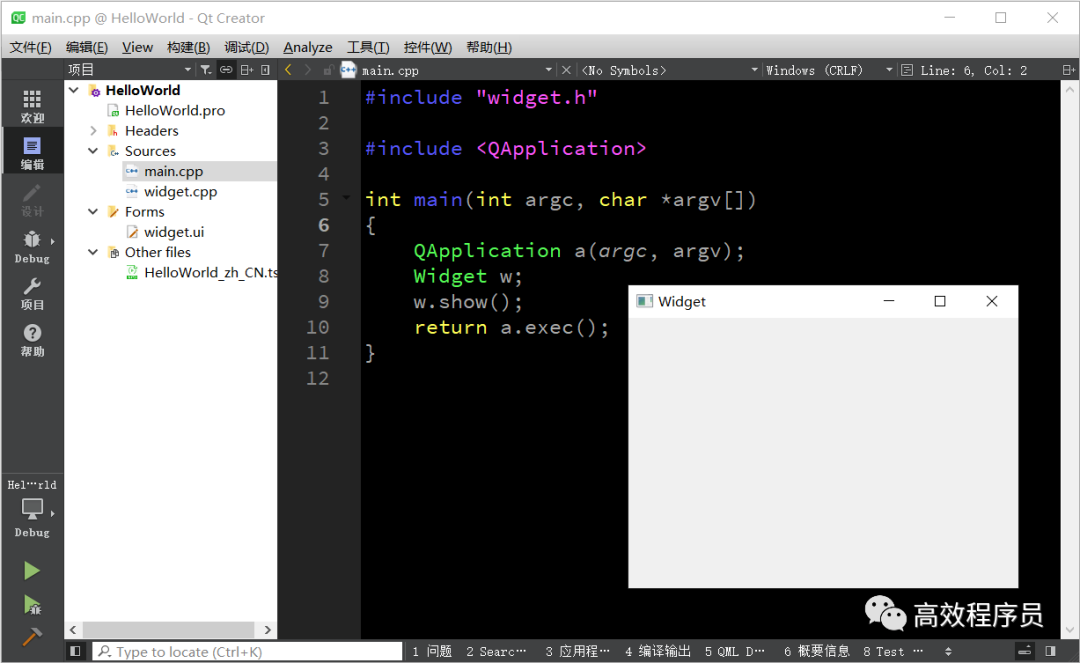Toggle the progress details bar icon

pyautogui.click(x=1025, y=651)
